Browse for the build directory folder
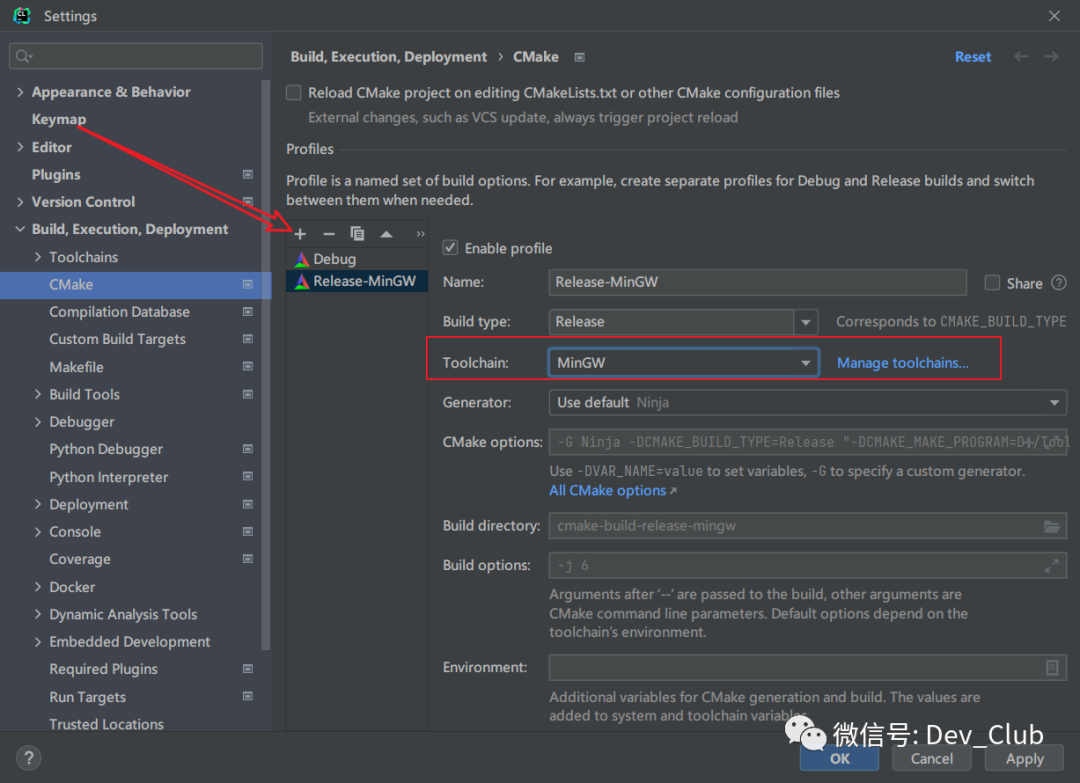Viewport: 1080px width, 783px height. [x=1052, y=526]
